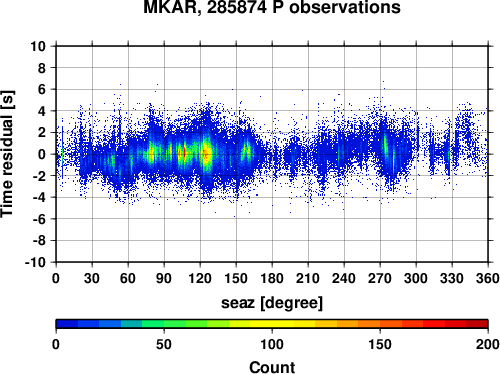Screen dimensions: 500x374
Task: Click the green colorbar segment near 50
Action: (164, 324)
